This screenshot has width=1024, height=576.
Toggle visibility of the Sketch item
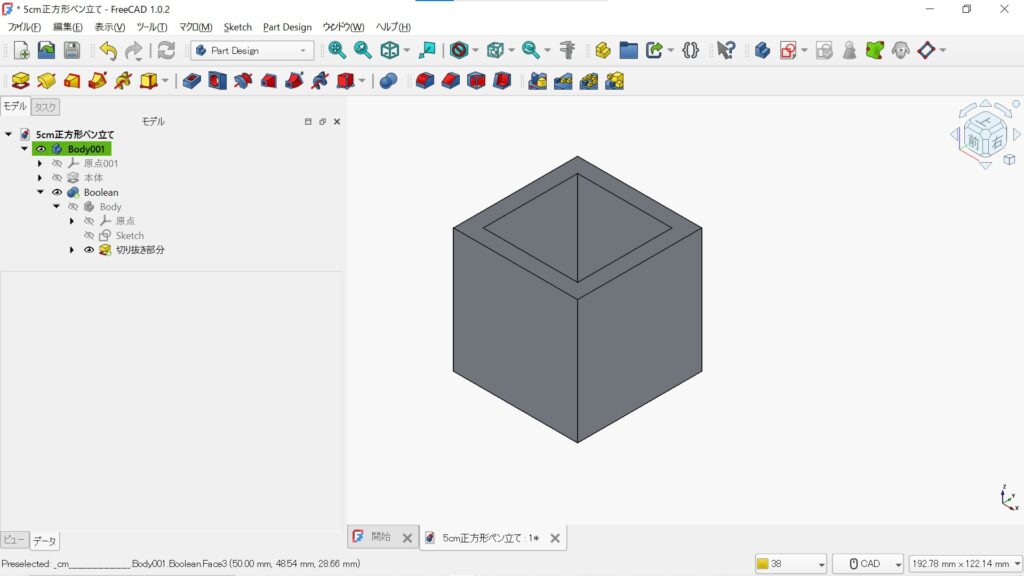(x=88, y=236)
